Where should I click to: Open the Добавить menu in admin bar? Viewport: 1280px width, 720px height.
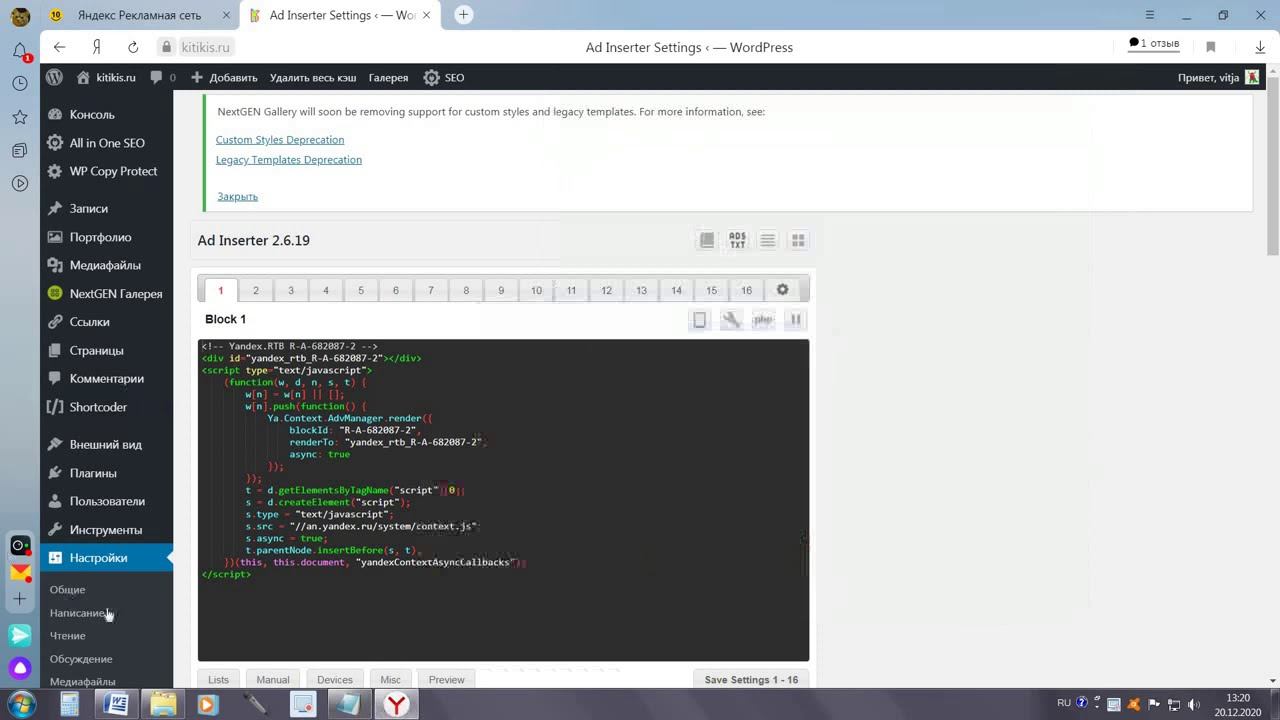point(224,77)
